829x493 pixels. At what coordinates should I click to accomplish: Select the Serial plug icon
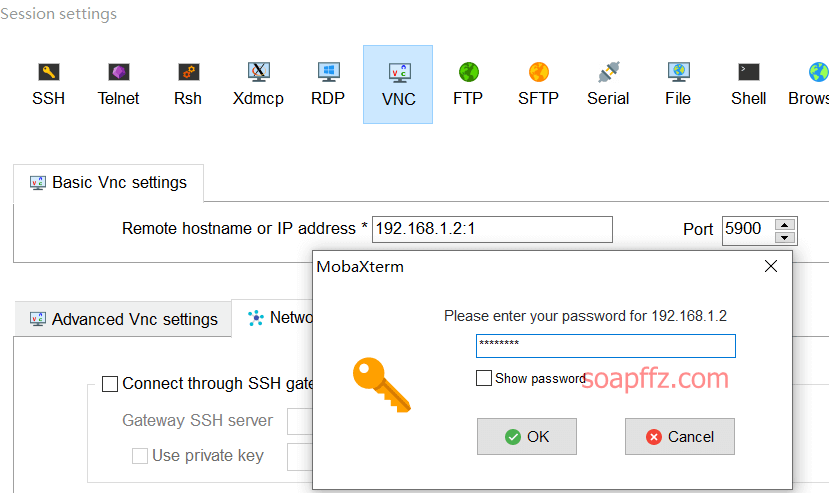click(x=609, y=72)
